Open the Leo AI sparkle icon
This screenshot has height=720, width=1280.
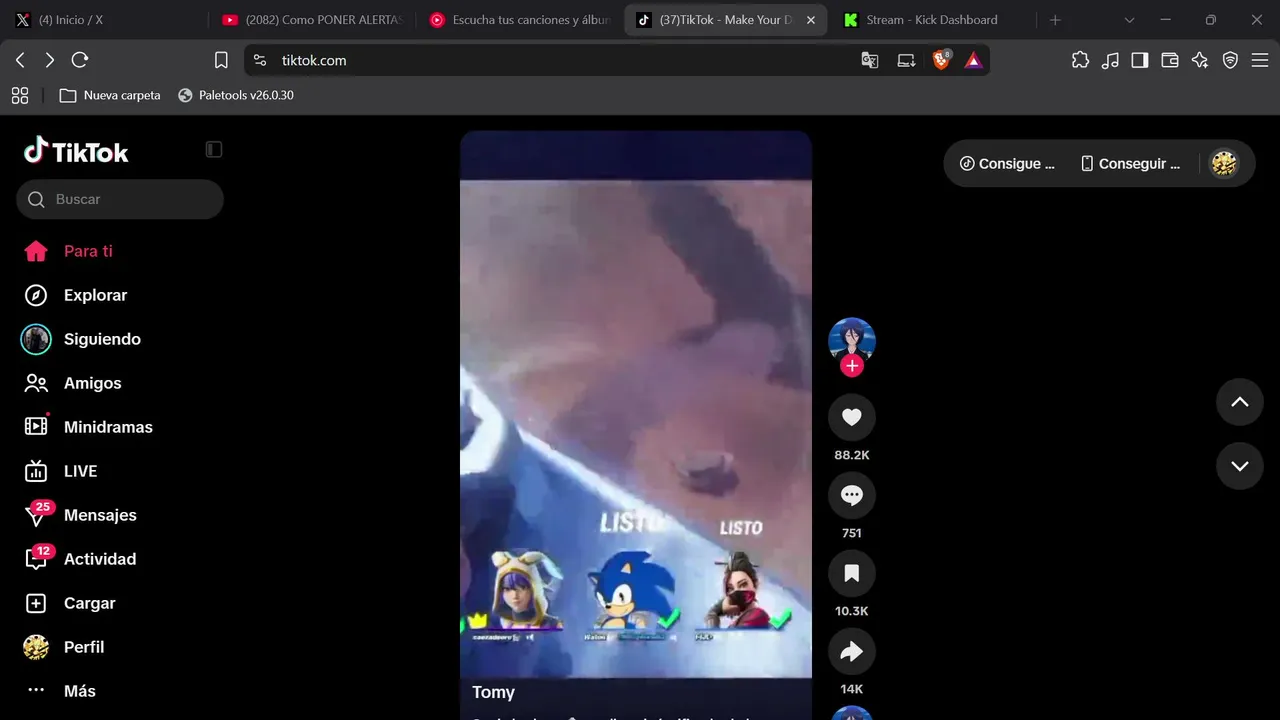[x=1200, y=60]
